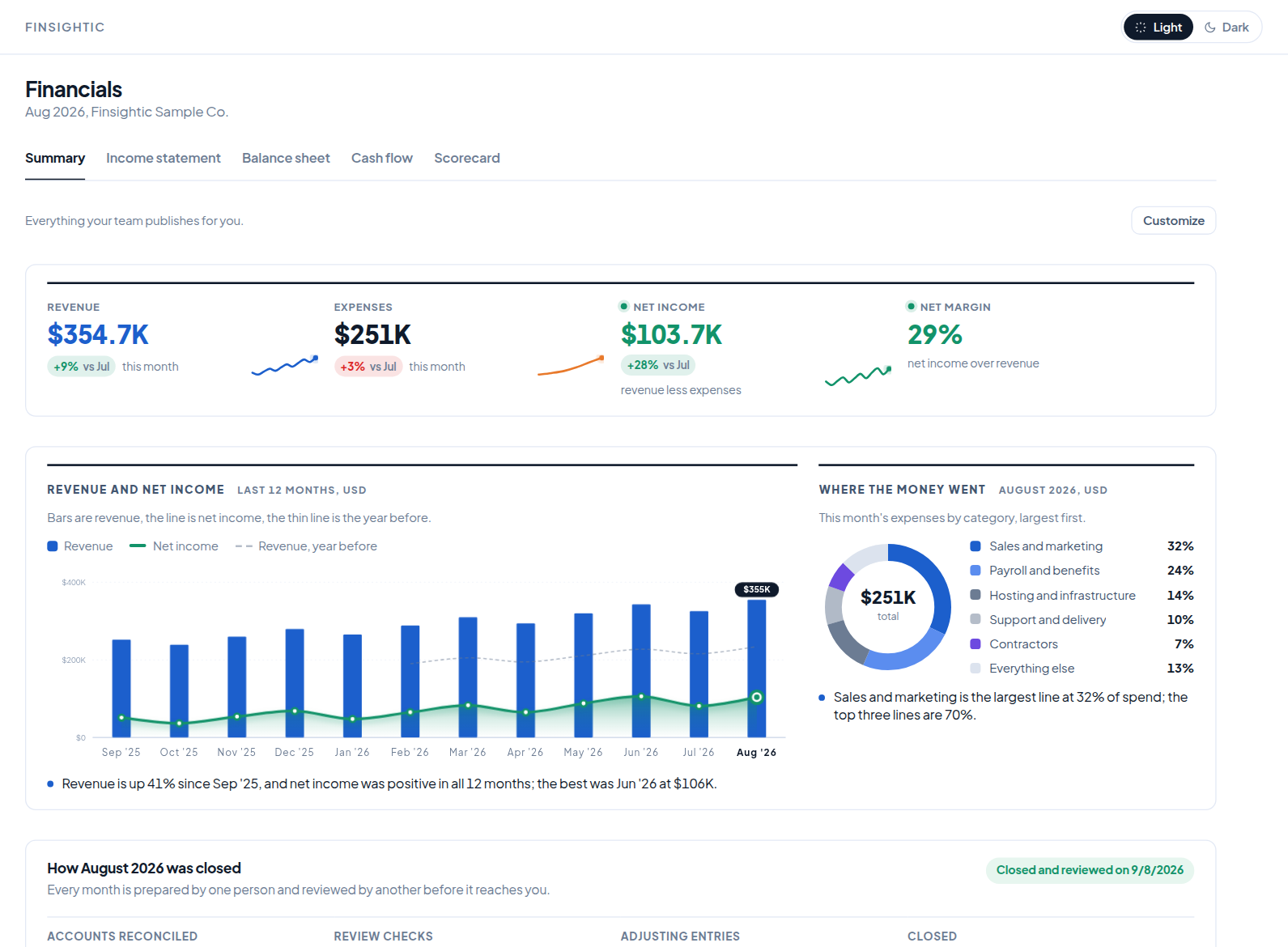Click the +9% vs Jul revenue badge
The image size is (1288, 947).
point(81,367)
